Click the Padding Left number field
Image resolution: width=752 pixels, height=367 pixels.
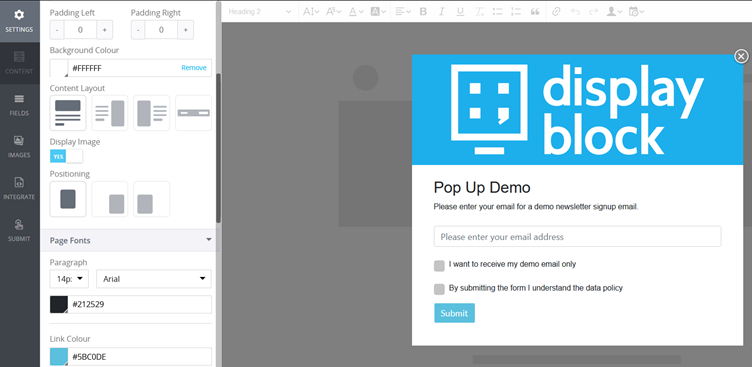tap(80, 30)
